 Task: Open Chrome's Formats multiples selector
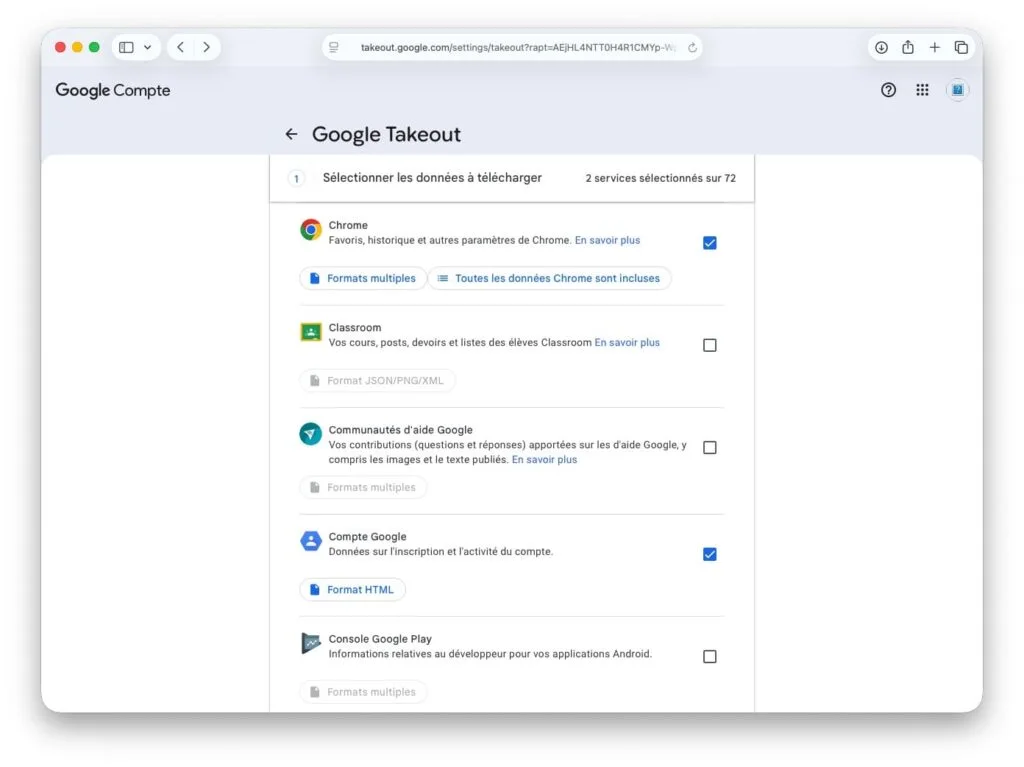[363, 278]
